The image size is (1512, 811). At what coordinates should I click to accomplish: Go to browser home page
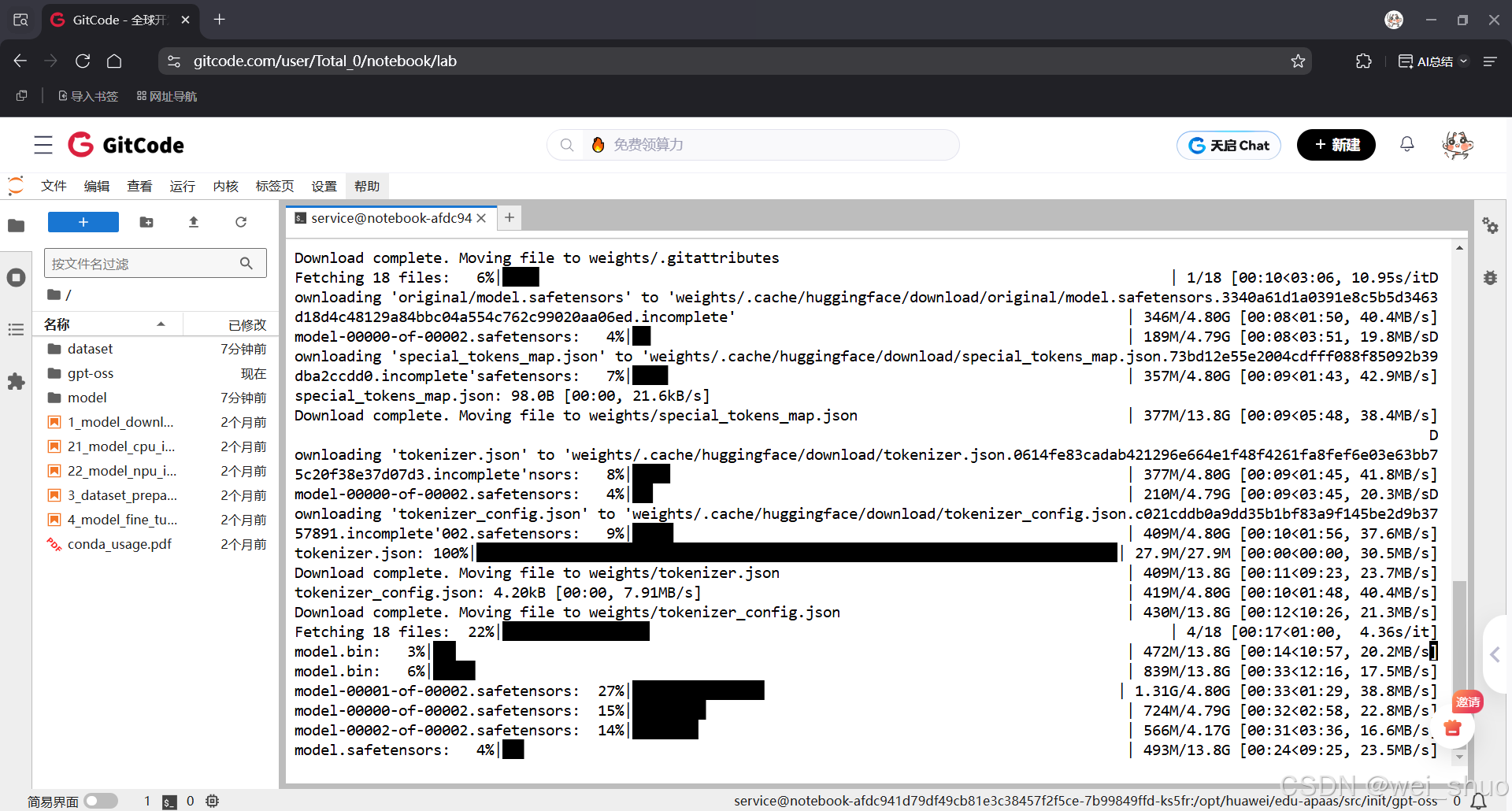[x=114, y=61]
